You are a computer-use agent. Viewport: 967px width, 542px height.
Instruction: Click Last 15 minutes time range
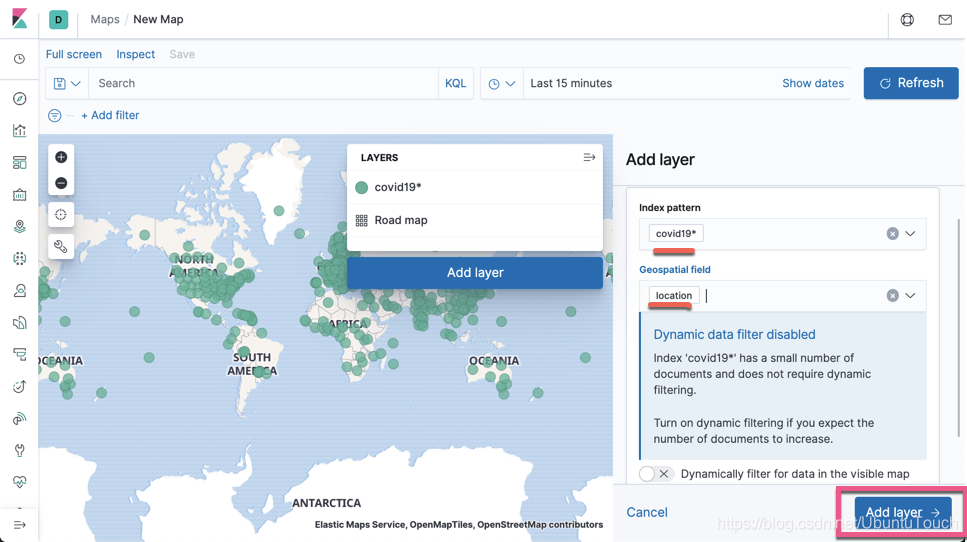571,83
